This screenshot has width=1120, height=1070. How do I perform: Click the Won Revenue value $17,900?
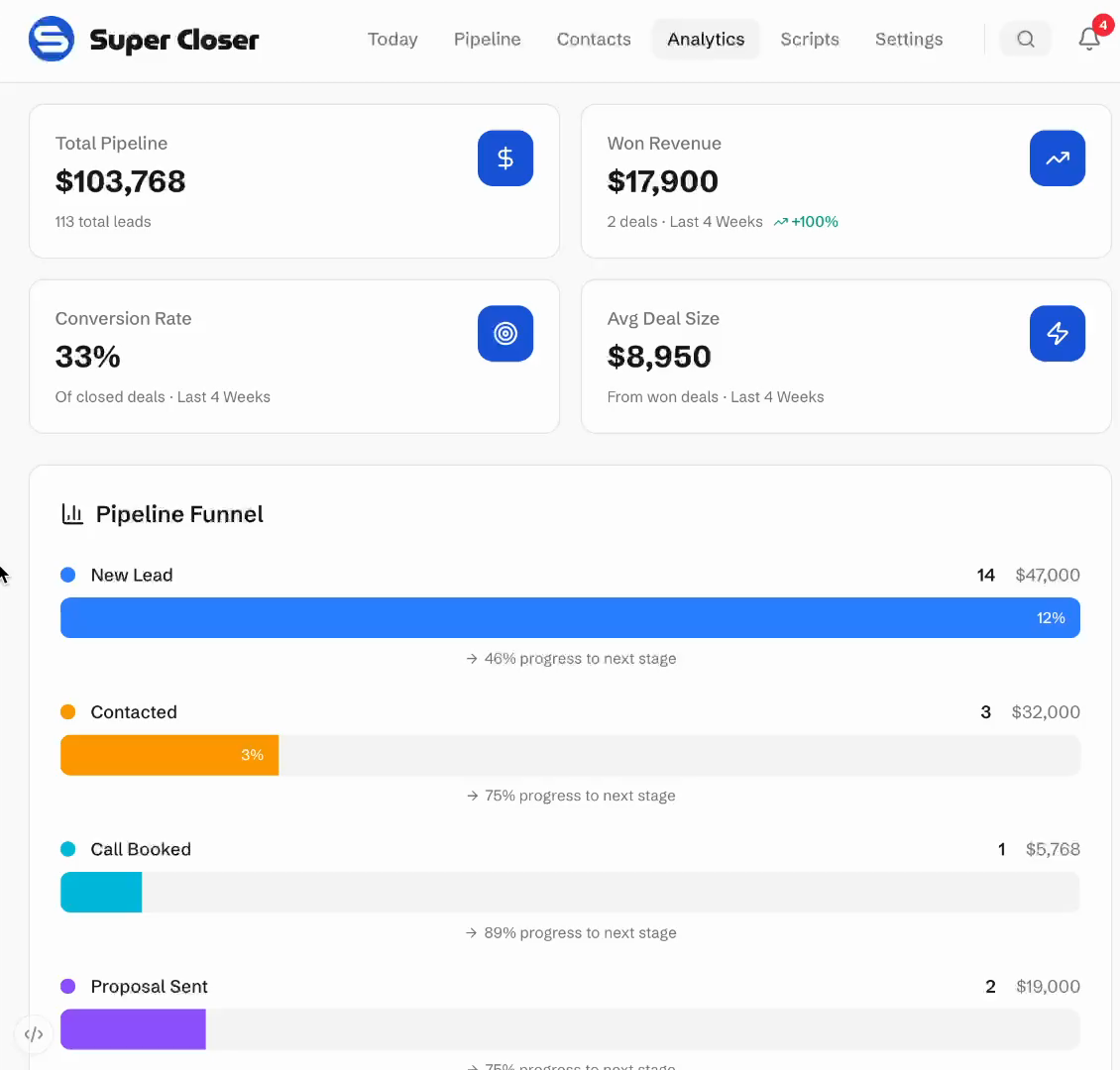pyautogui.click(x=662, y=181)
